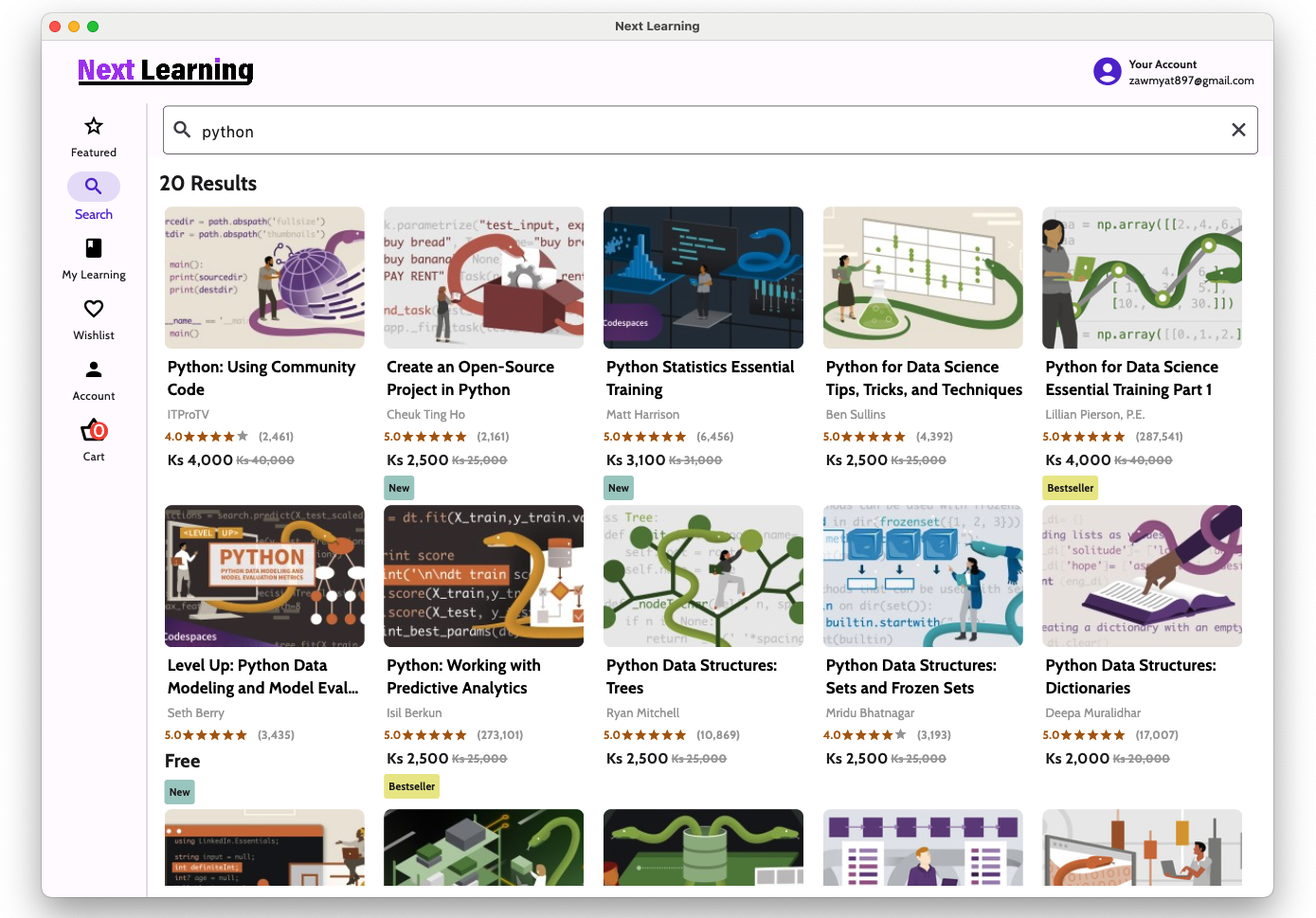Open Level Up: Python Data Modeling course

(262, 676)
